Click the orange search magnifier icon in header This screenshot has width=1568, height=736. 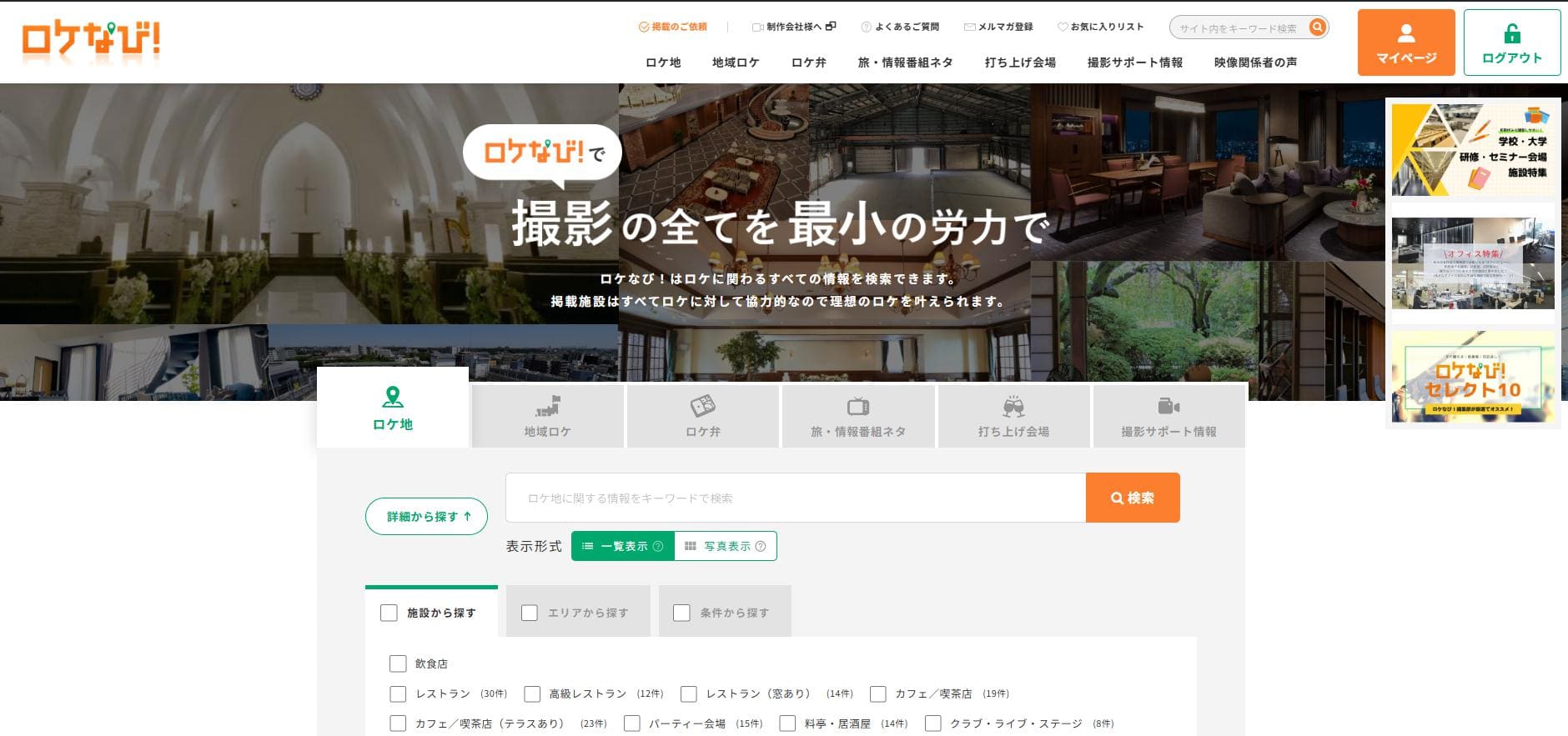(1317, 28)
